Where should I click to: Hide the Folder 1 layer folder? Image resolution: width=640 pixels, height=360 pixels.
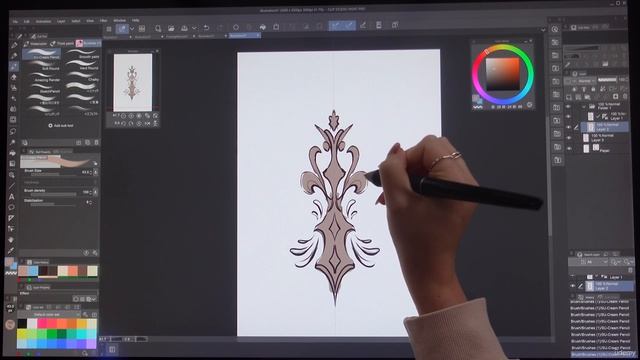(568, 107)
